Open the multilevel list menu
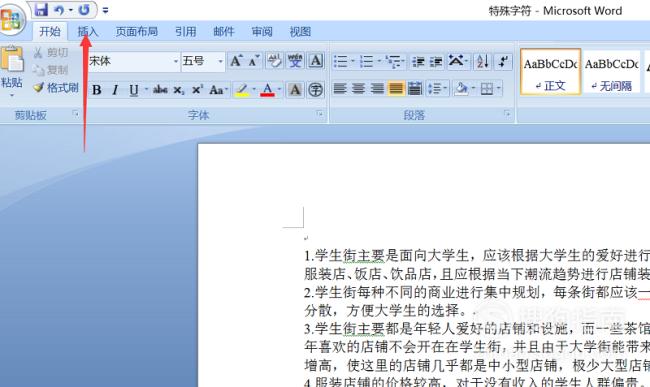650x387 pixels. (395, 62)
